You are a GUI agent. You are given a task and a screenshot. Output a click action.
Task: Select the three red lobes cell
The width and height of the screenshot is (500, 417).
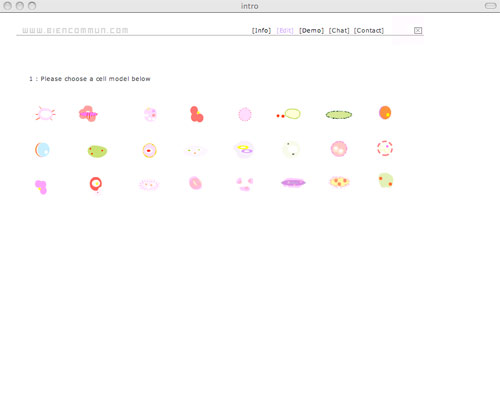pos(196,114)
